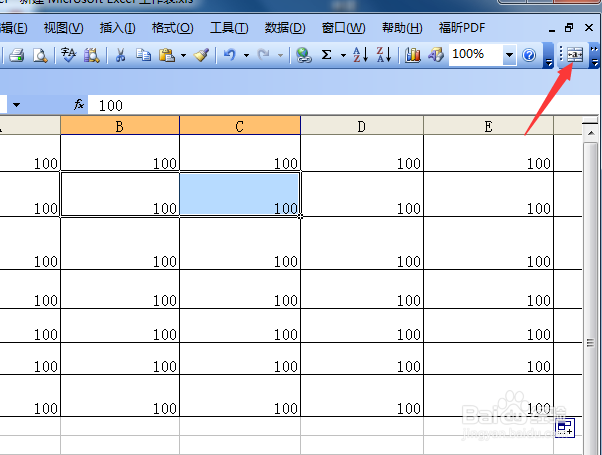The height and width of the screenshot is (455, 602).
Task: Select cell B4 containing 100
Action: click(120, 289)
